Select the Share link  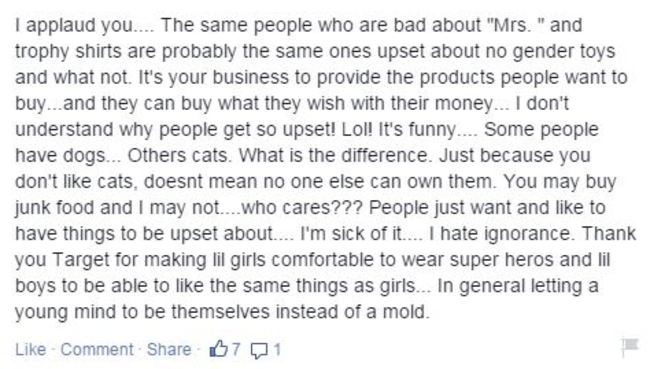pyautogui.click(x=169, y=350)
